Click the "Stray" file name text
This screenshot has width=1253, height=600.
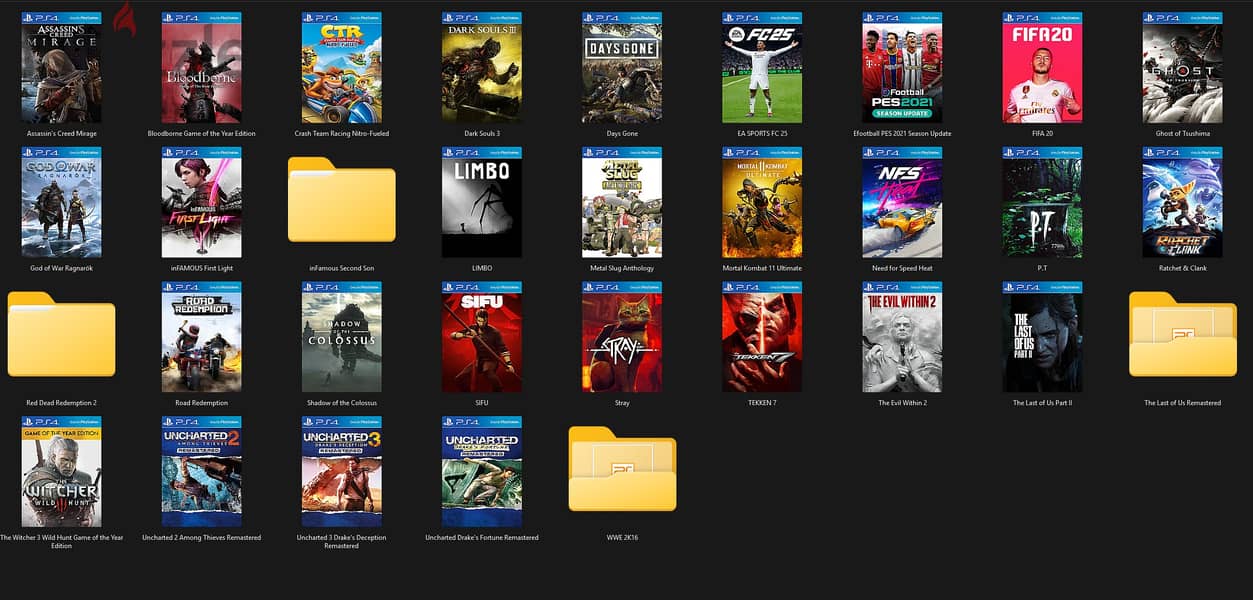[622, 403]
